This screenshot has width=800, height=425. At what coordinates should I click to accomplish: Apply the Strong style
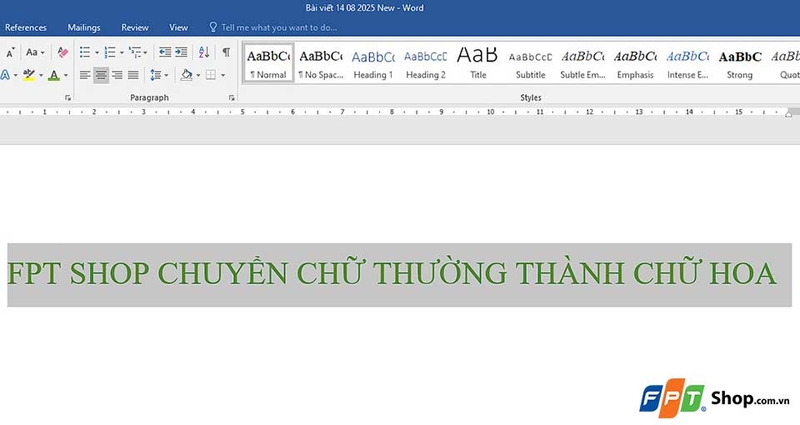click(740, 63)
